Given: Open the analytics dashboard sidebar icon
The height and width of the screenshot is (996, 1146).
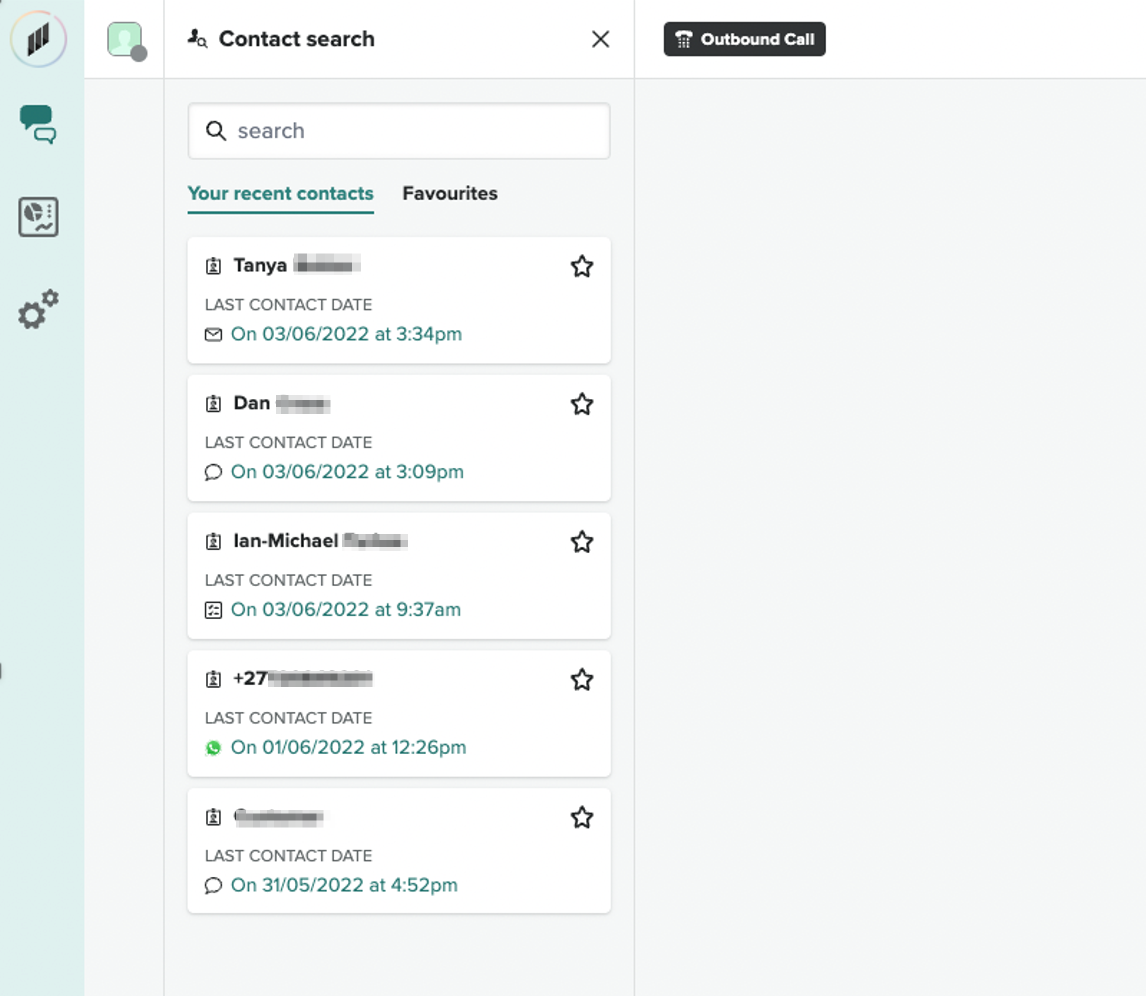Looking at the screenshot, I should click(38, 217).
